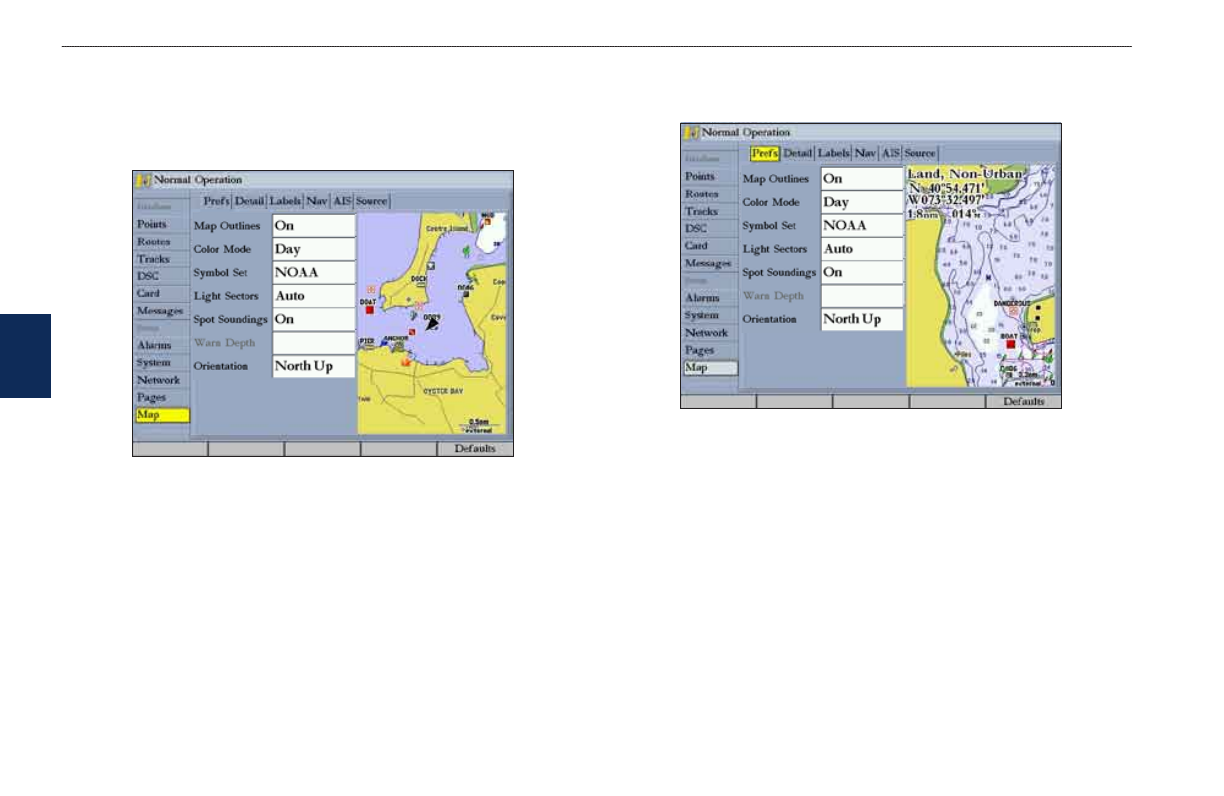This screenshot has width=1224, height=796.
Task: Open Messages in the Land Non-Urban screen sidebar
Action: click(x=710, y=263)
